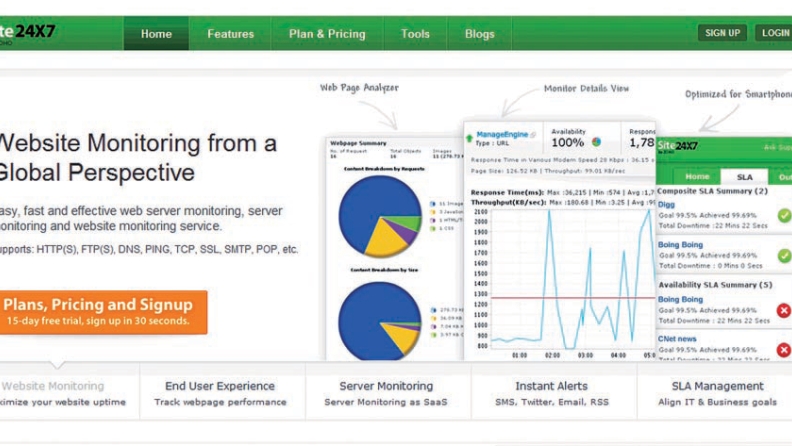Click red cross icon for availability Boing Boing
The height and width of the screenshot is (446, 792).
click(784, 310)
